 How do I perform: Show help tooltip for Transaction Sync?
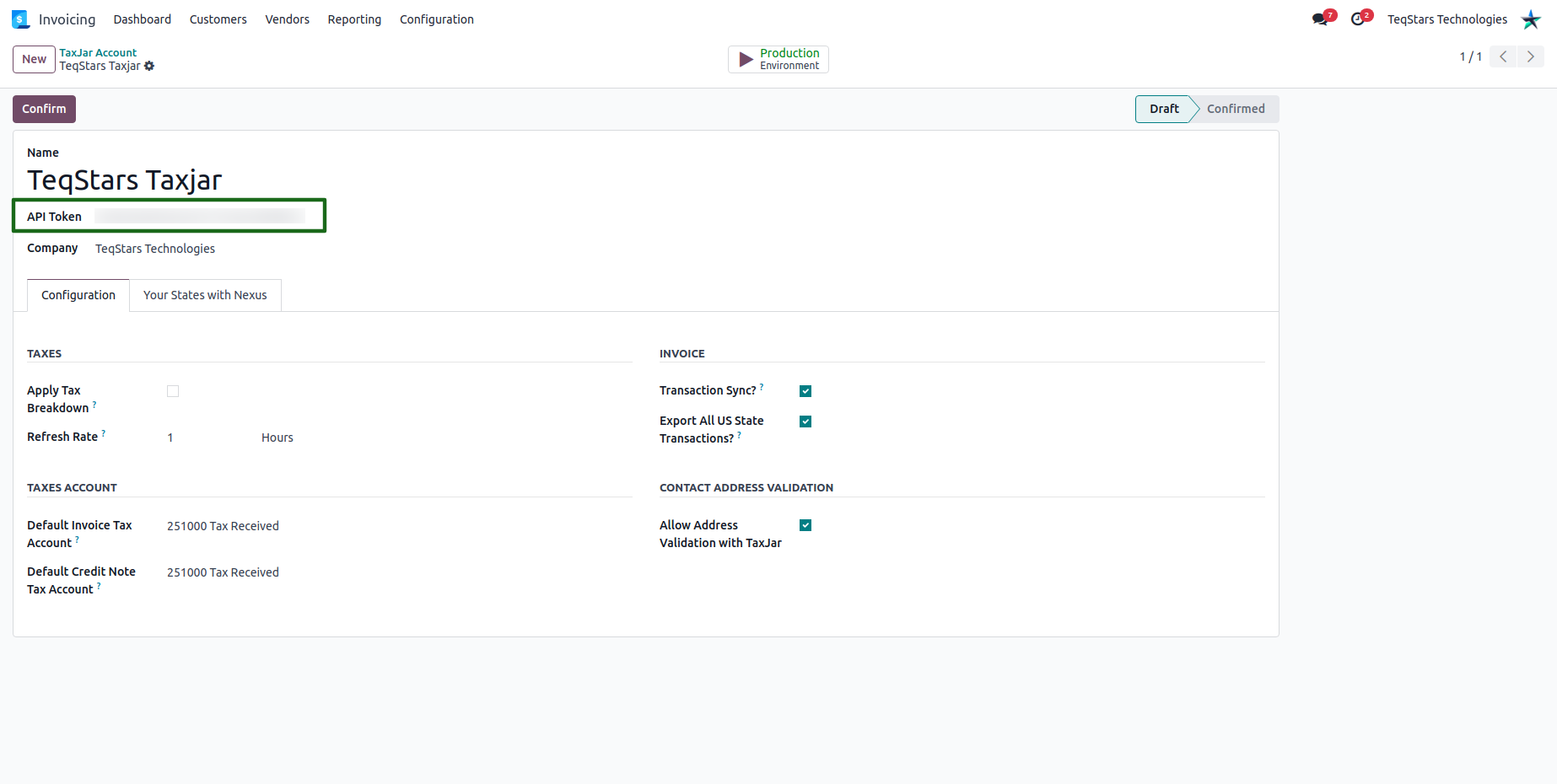(x=762, y=387)
